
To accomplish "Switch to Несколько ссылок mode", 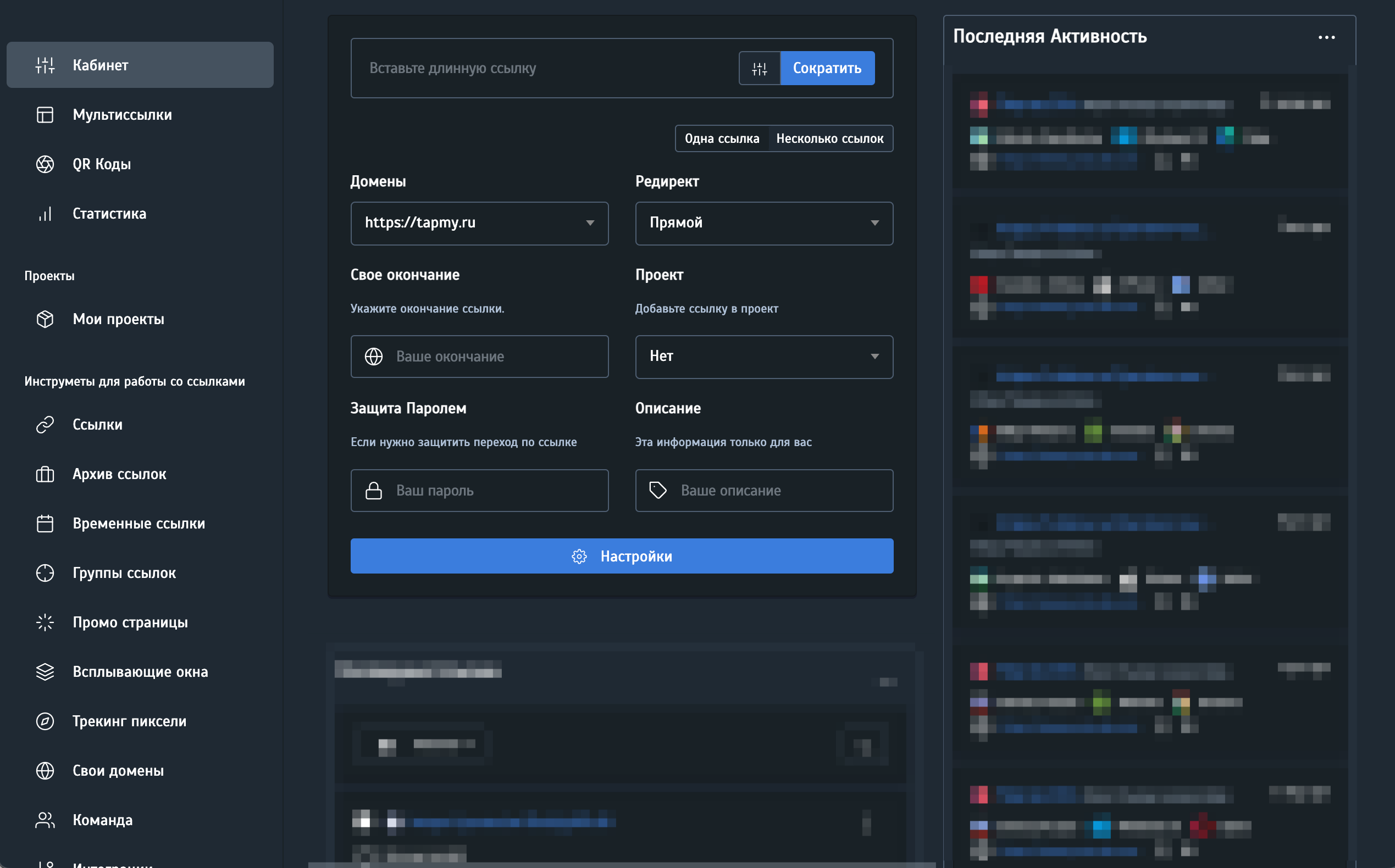I will (829, 138).
